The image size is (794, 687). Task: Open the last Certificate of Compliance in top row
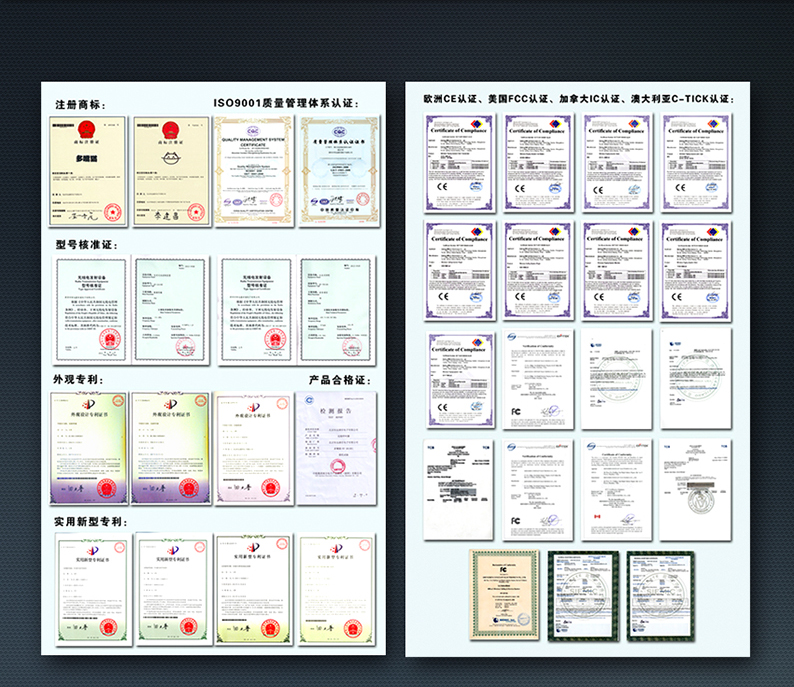click(x=697, y=163)
